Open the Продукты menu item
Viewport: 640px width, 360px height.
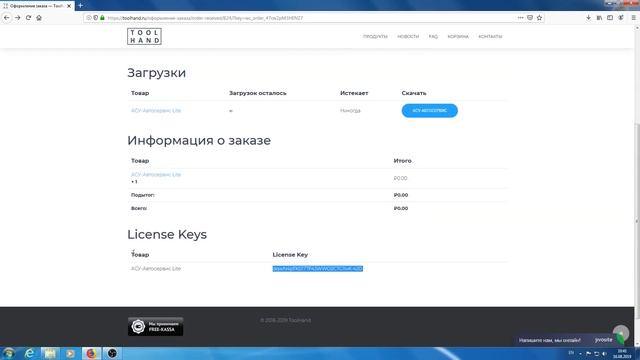click(375, 37)
